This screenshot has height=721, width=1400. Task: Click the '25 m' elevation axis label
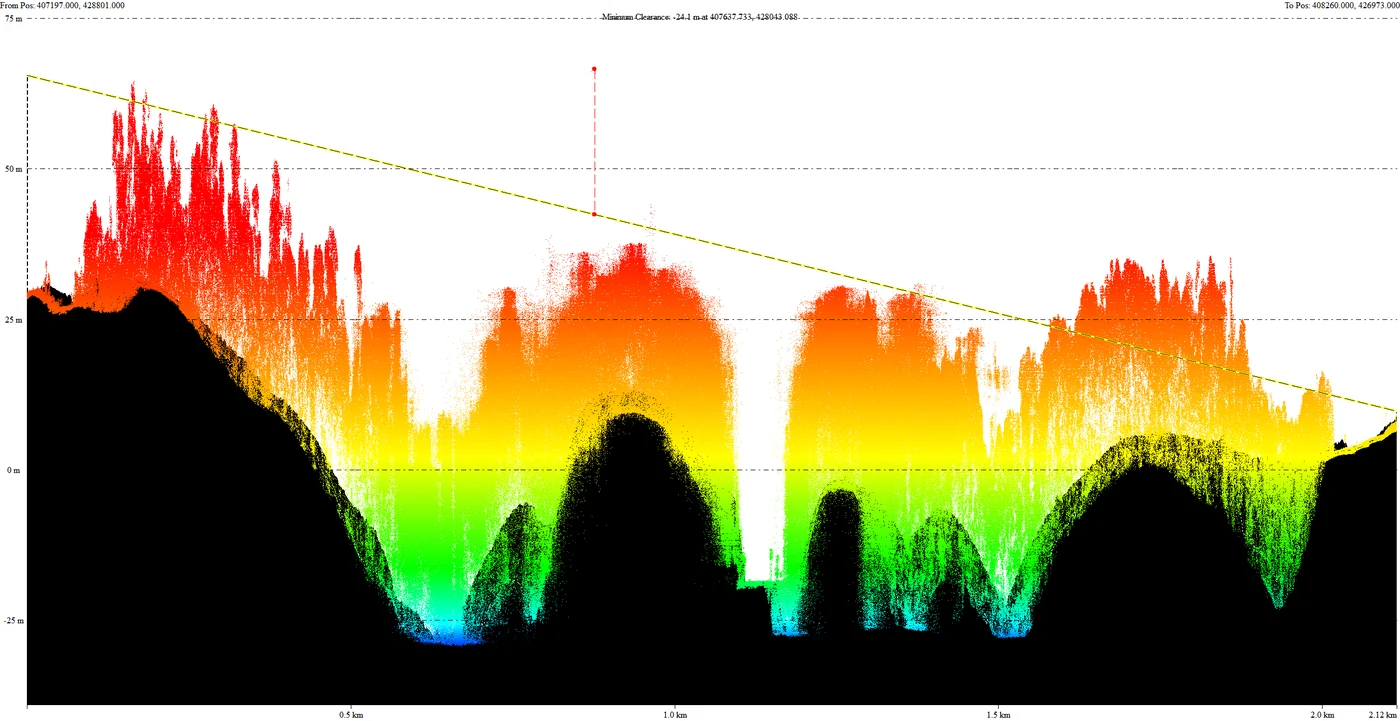pyautogui.click(x=14, y=320)
